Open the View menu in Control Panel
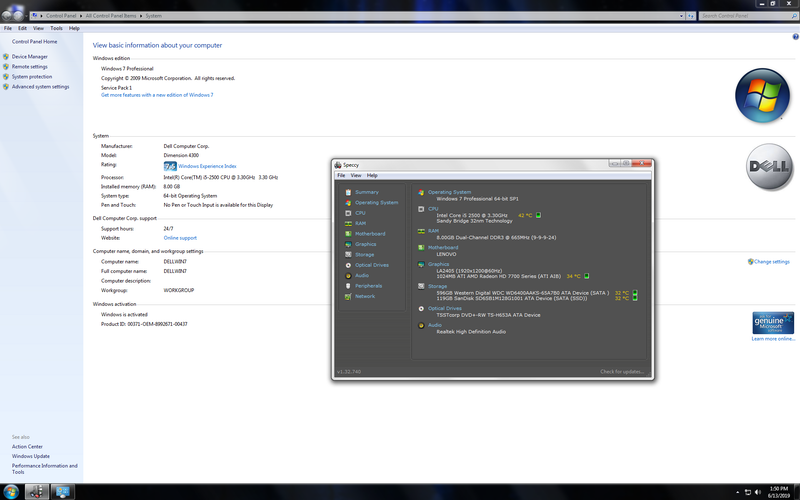Screen dimensions: 800x500 click(38, 29)
